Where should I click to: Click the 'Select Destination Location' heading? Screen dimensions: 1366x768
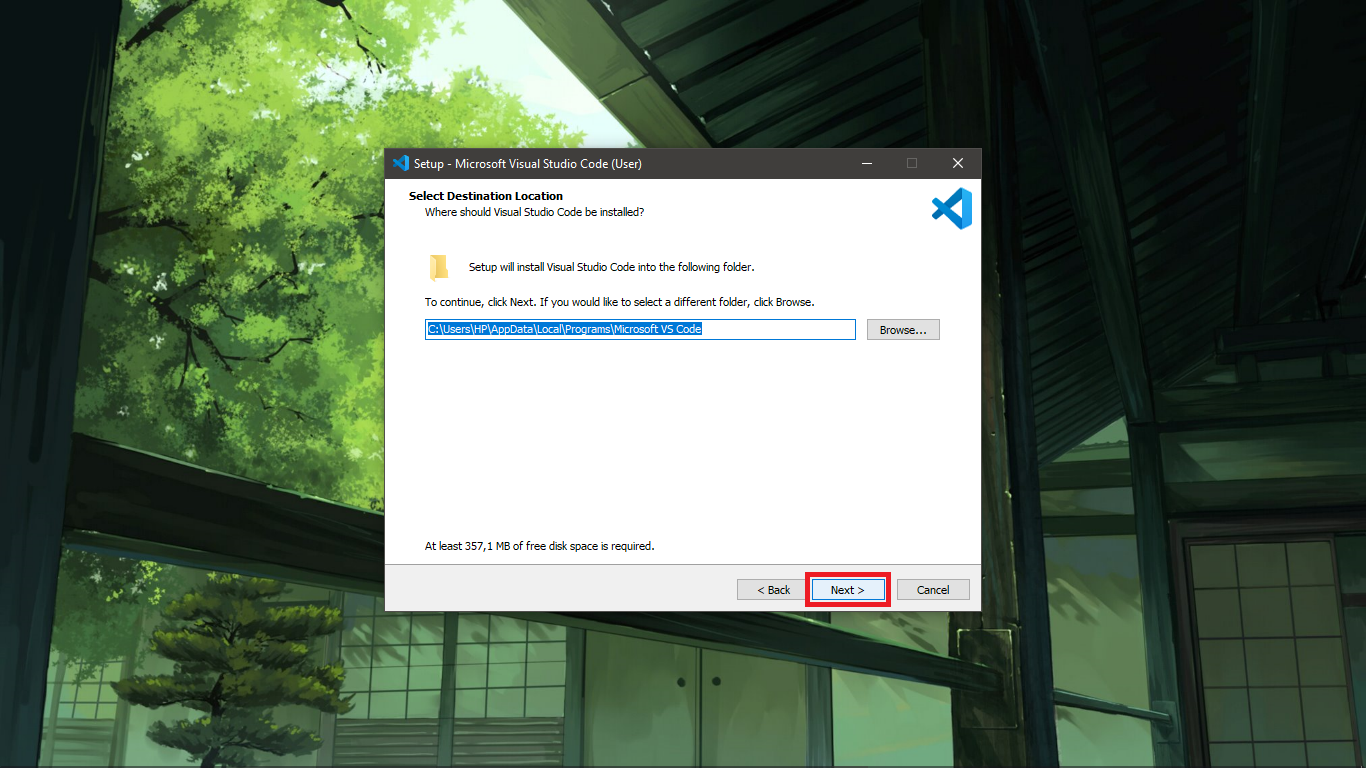click(x=486, y=196)
